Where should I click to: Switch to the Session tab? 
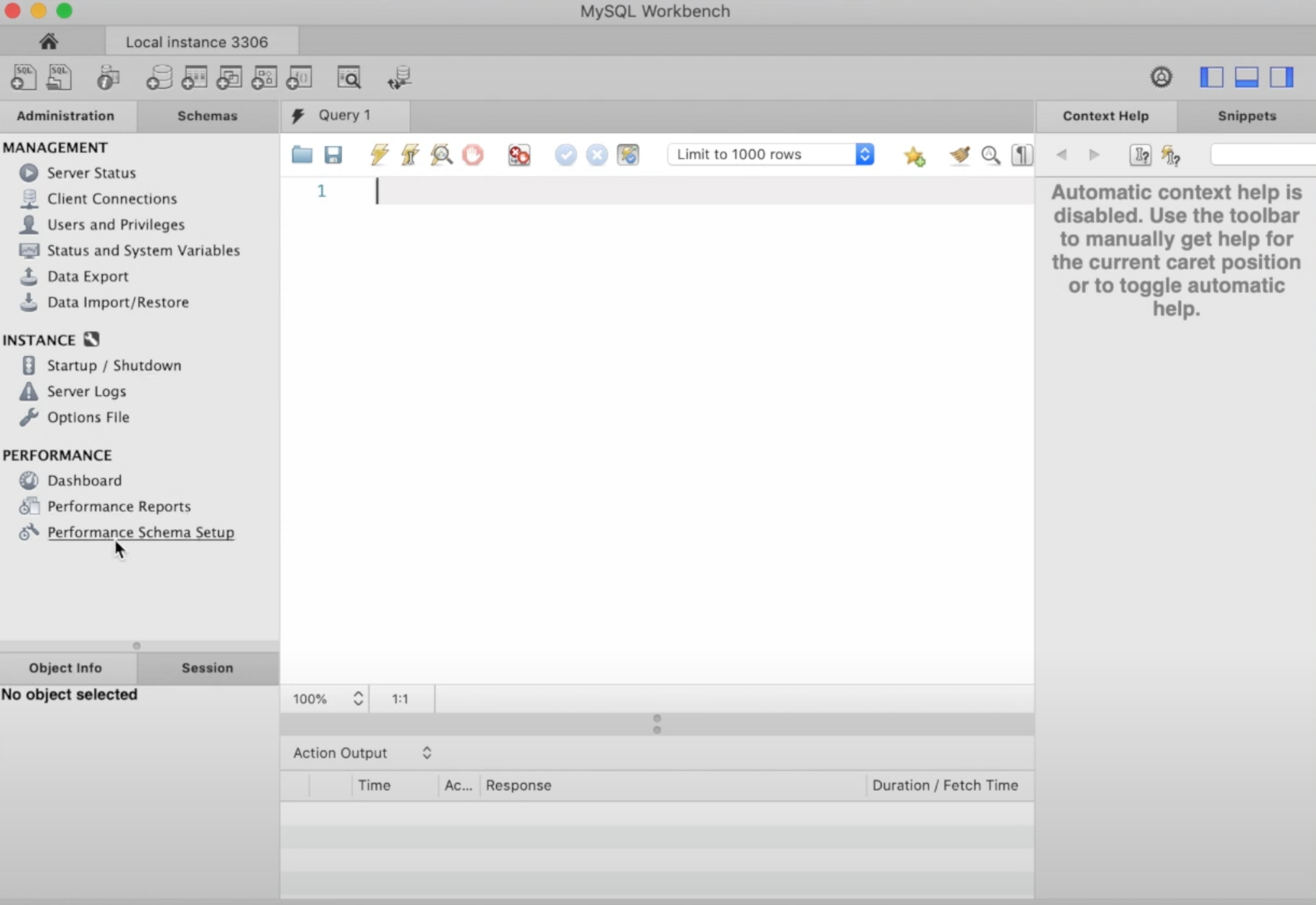pos(208,668)
